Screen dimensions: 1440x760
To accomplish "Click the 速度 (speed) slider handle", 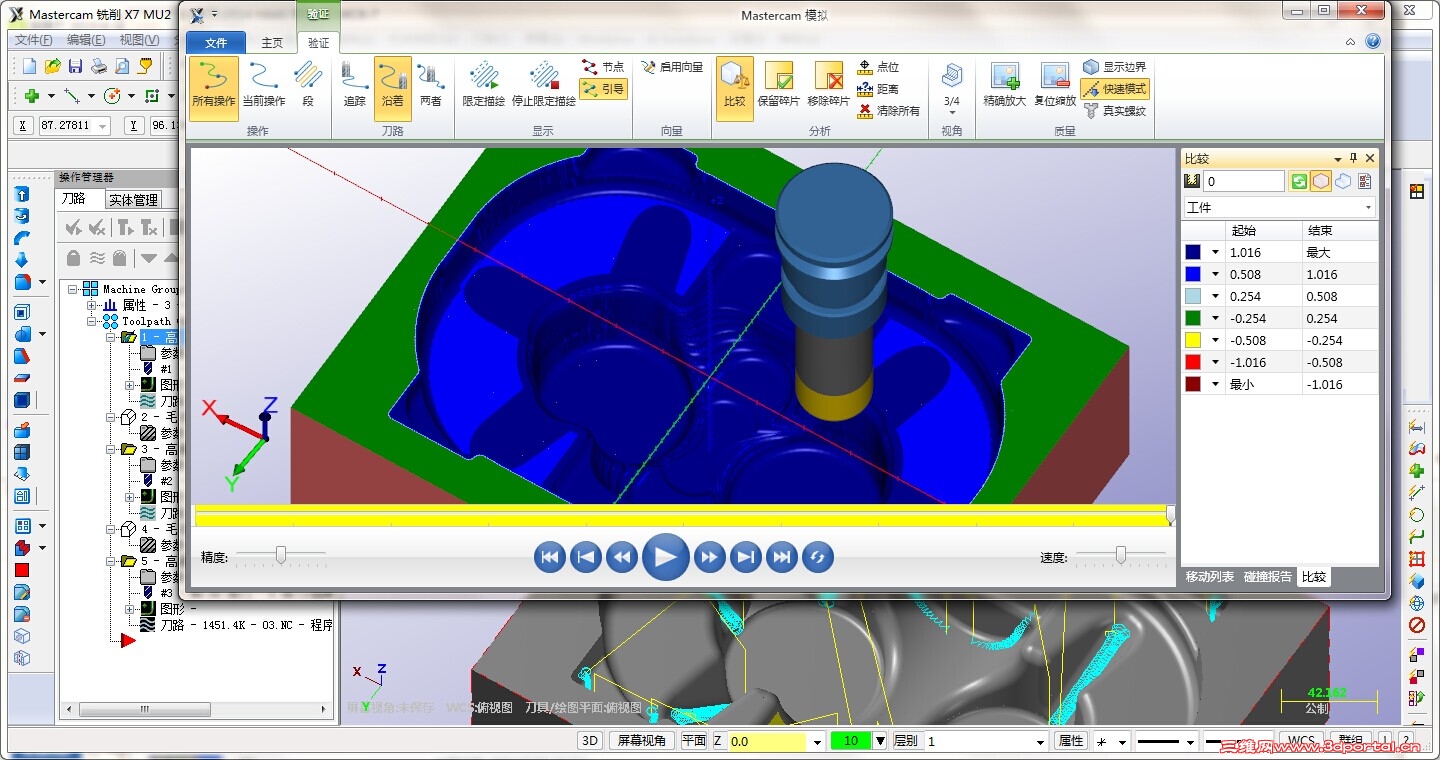I will (x=1121, y=554).
